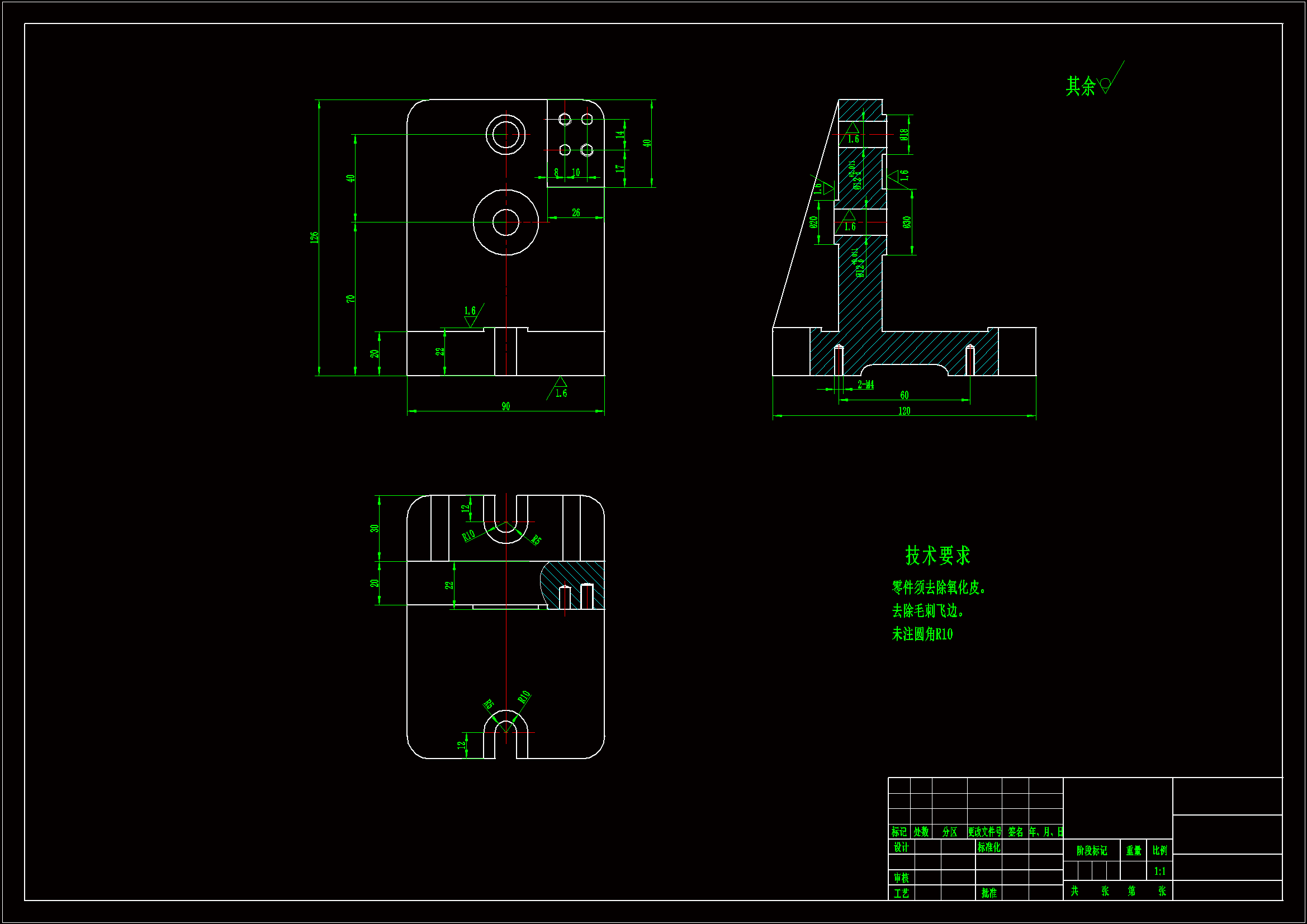Select the 90 width dimension text

(x=505, y=406)
